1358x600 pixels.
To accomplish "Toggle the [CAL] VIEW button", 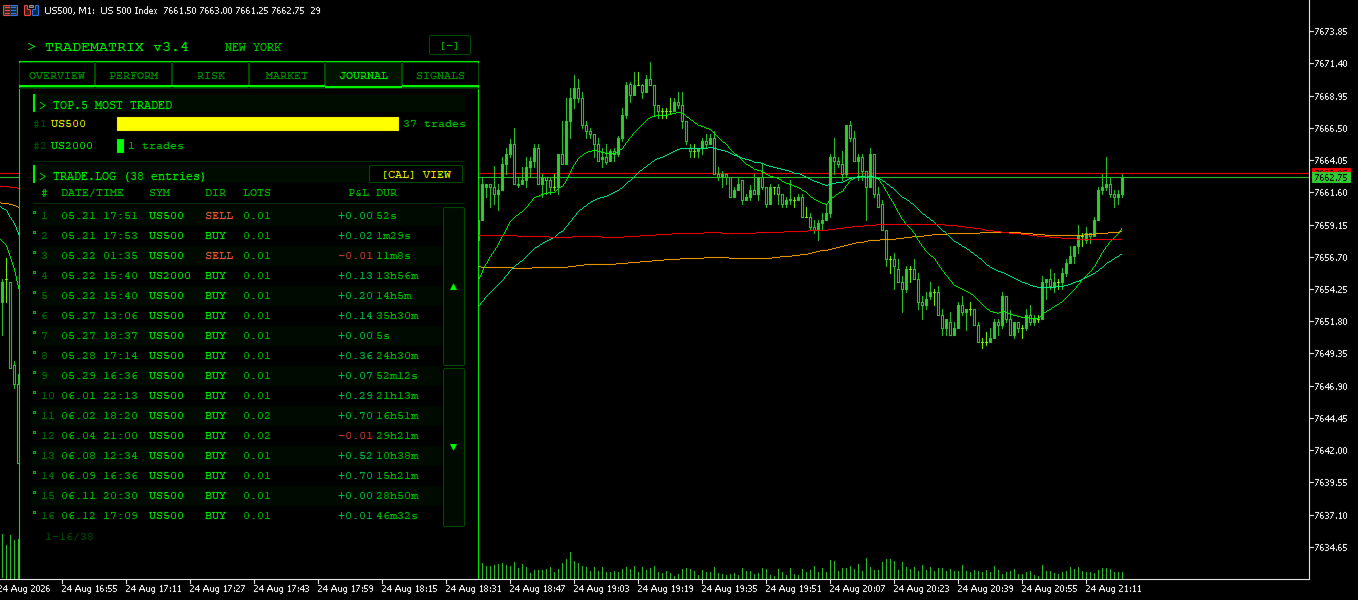I will point(416,174).
